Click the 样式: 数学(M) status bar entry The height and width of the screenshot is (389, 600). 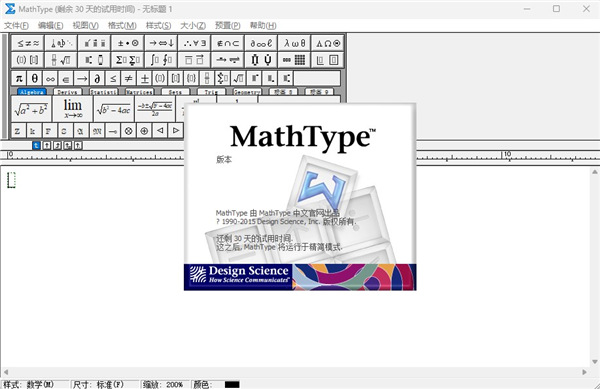click(x=29, y=384)
